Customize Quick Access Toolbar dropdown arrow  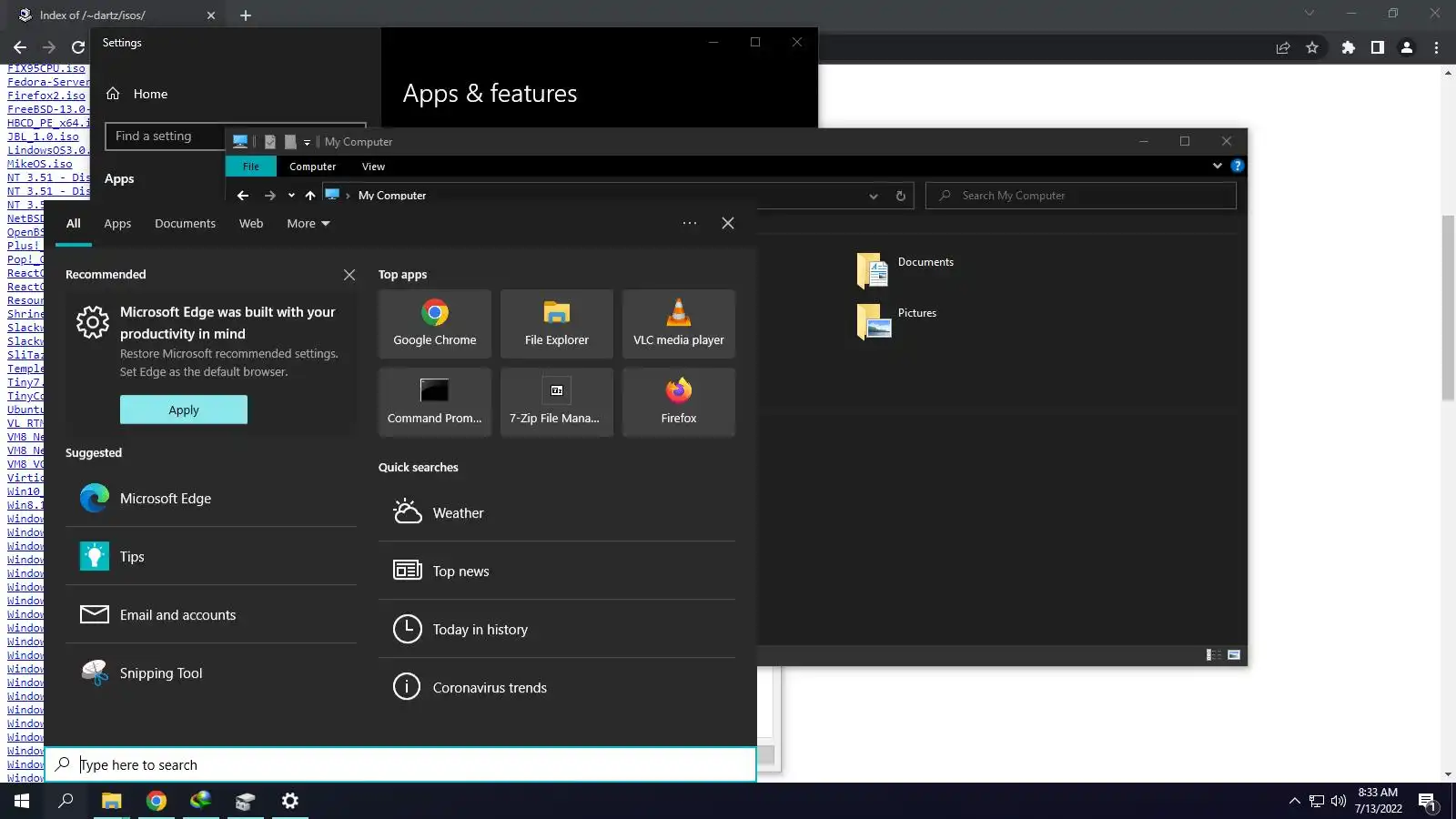(307, 142)
